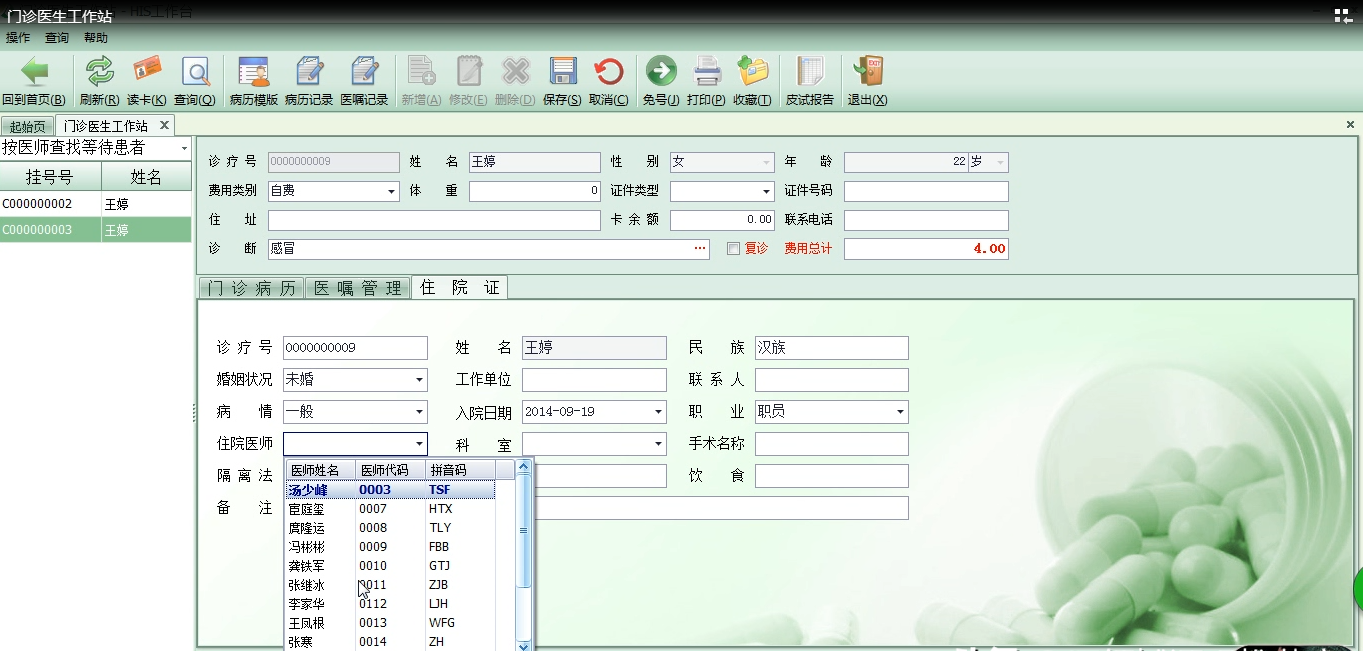The image size is (1363, 651).
Task: Open the 查询(Q) search tool
Action: [x=194, y=81]
